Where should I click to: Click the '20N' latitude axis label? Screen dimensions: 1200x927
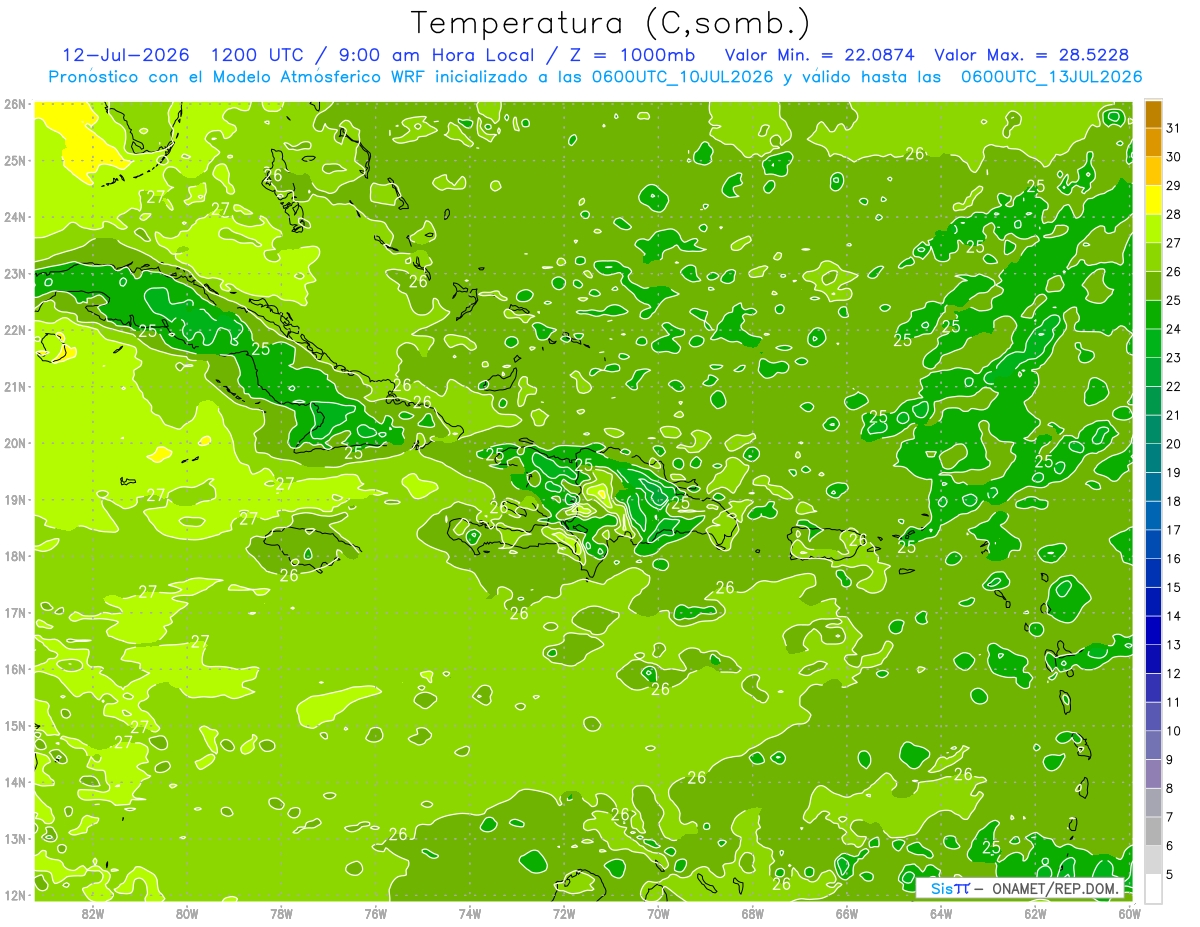tap(14, 443)
